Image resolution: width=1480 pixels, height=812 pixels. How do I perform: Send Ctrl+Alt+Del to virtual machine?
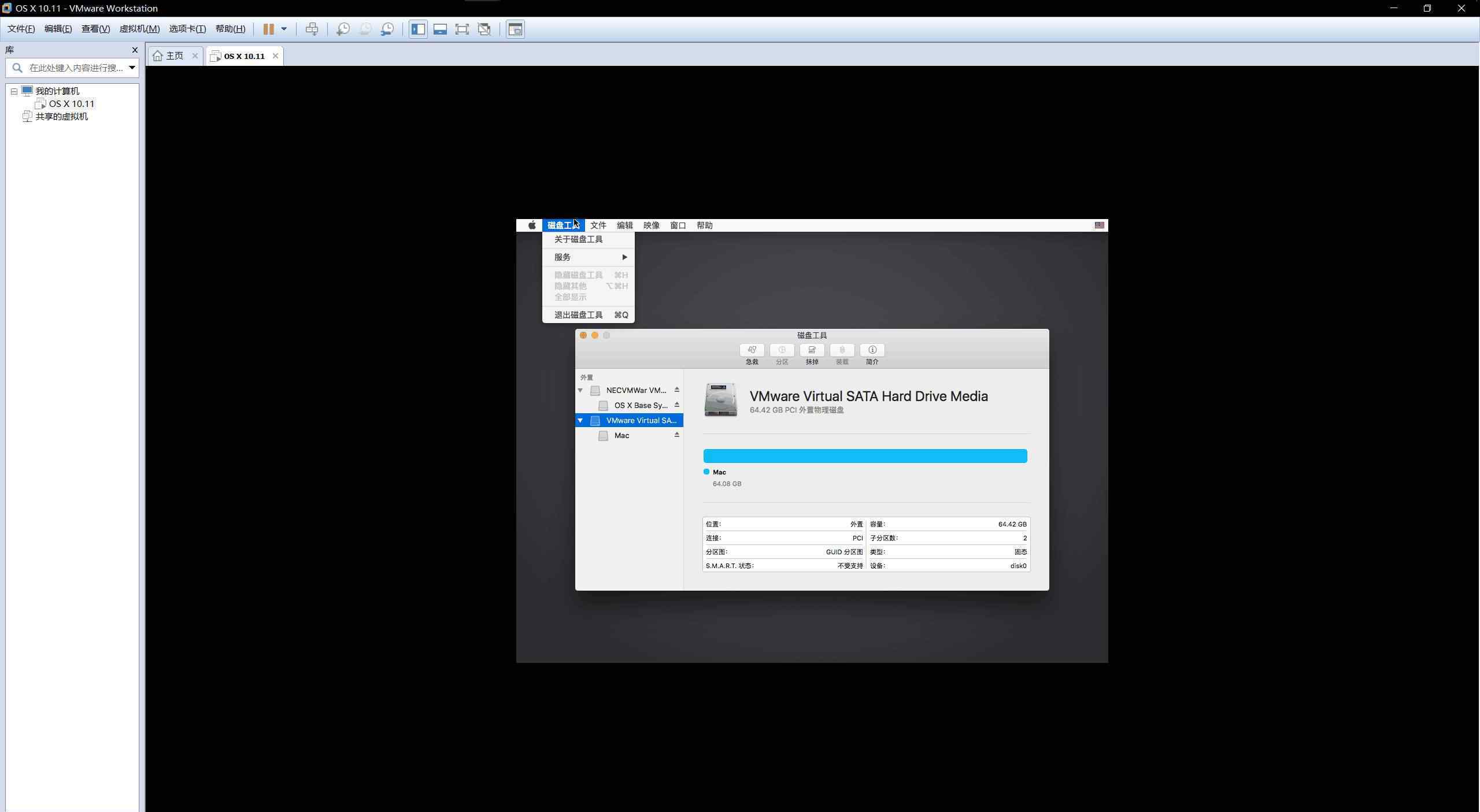coord(312,29)
